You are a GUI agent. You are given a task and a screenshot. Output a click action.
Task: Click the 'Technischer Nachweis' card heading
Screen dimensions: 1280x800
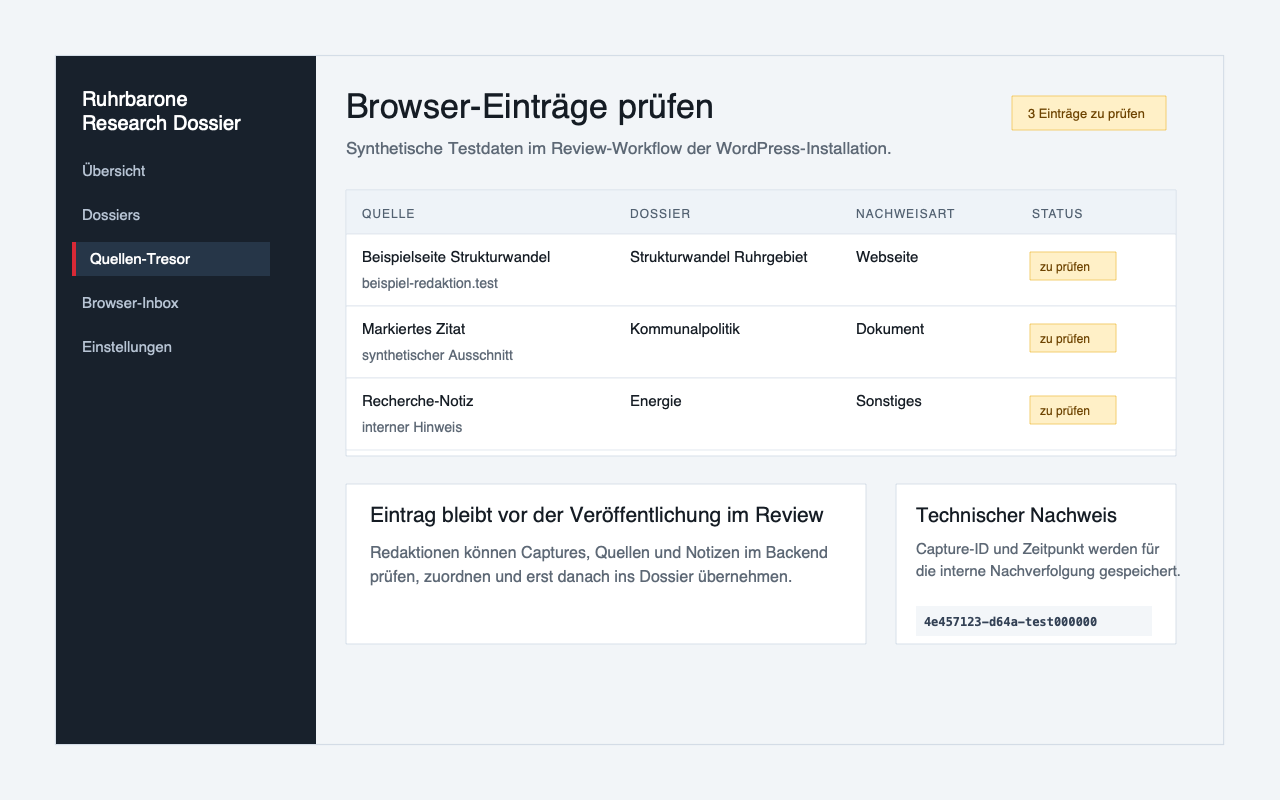pyautogui.click(x=1016, y=515)
